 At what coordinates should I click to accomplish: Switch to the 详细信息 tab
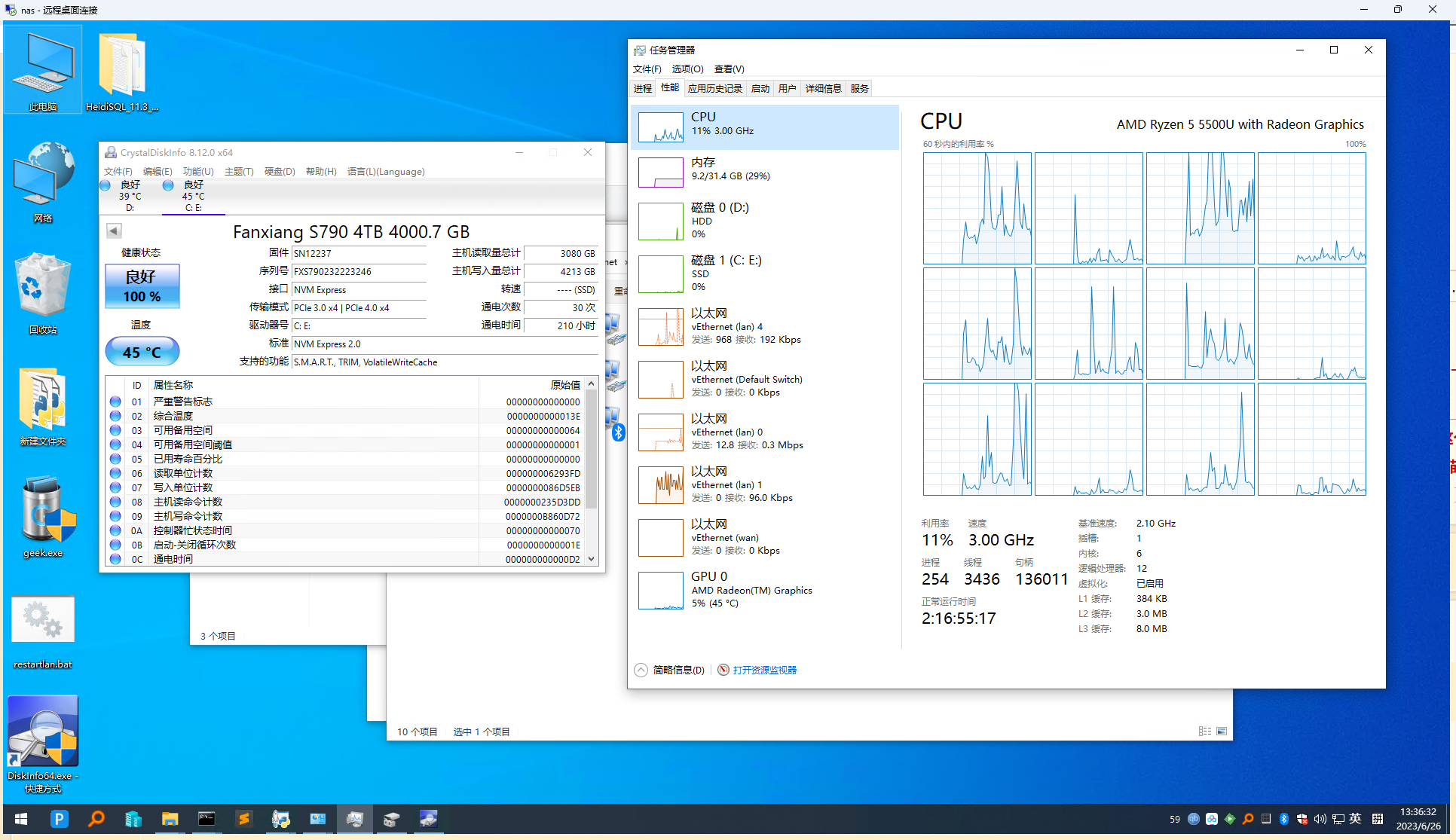coord(823,89)
